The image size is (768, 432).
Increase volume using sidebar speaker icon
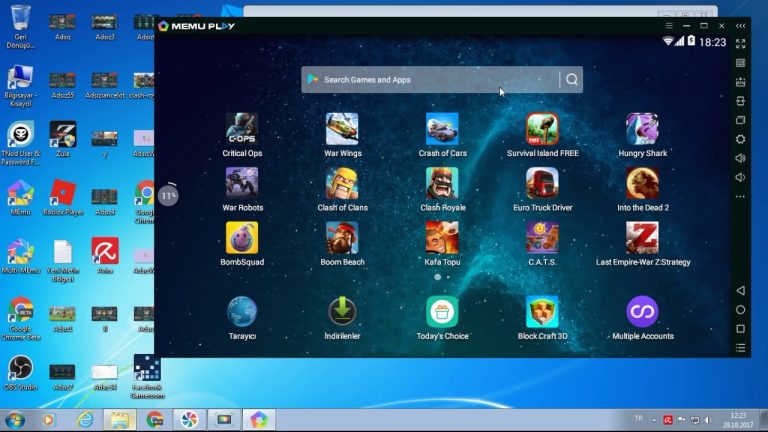point(741,158)
